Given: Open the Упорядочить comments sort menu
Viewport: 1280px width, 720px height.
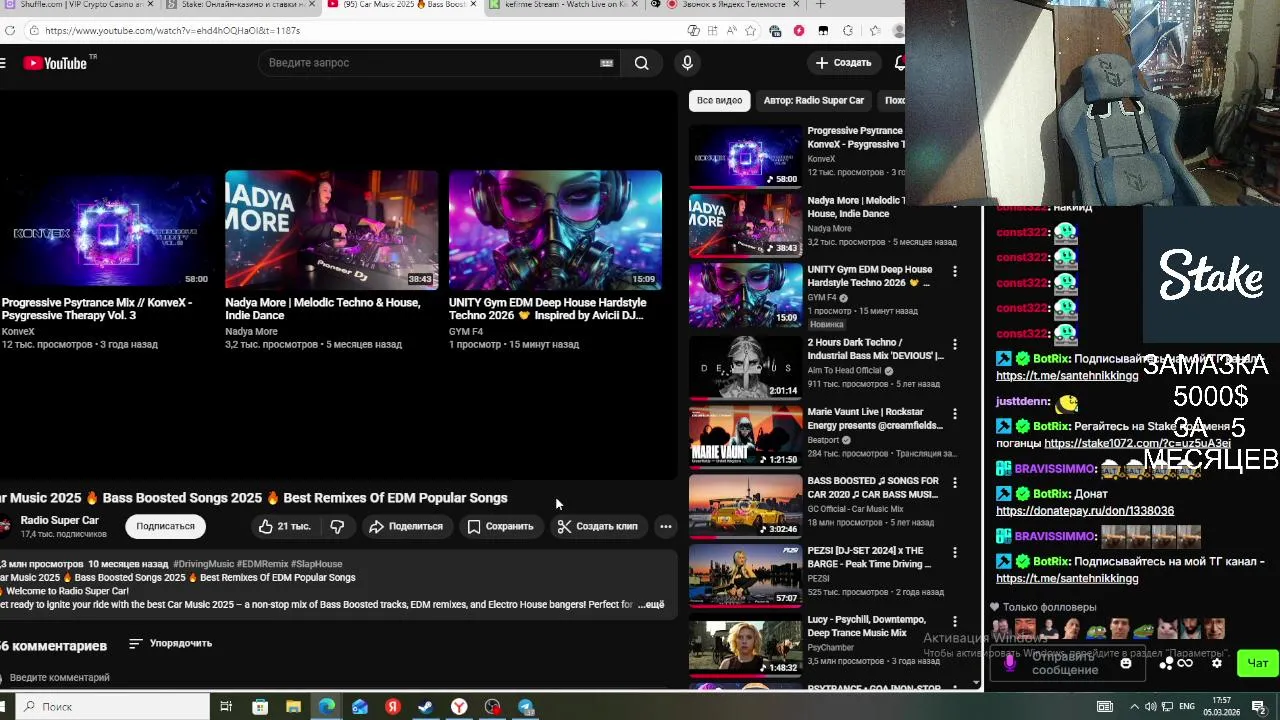Looking at the screenshot, I should click(x=171, y=644).
